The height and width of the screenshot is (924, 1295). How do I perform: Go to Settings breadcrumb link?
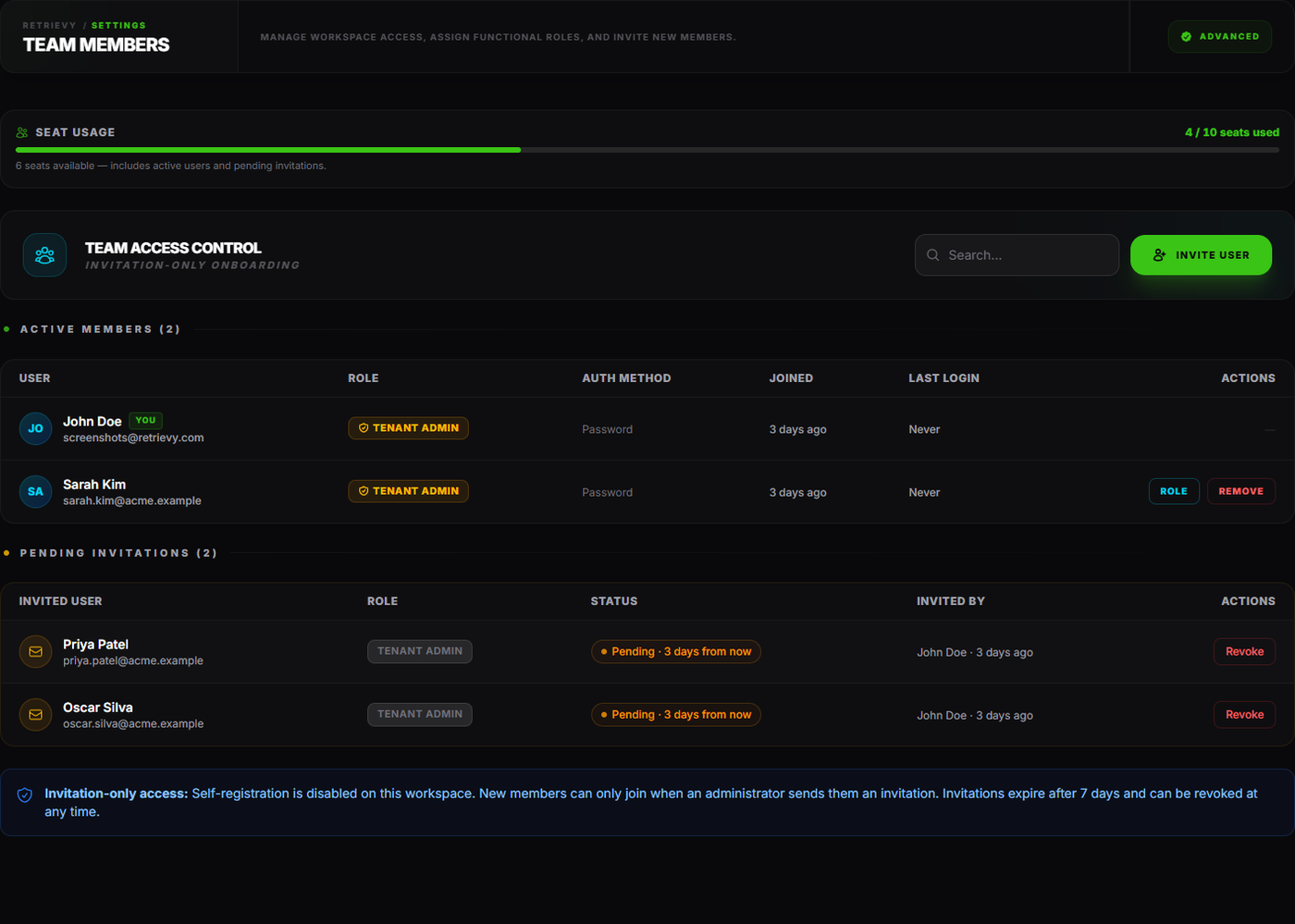(x=118, y=26)
